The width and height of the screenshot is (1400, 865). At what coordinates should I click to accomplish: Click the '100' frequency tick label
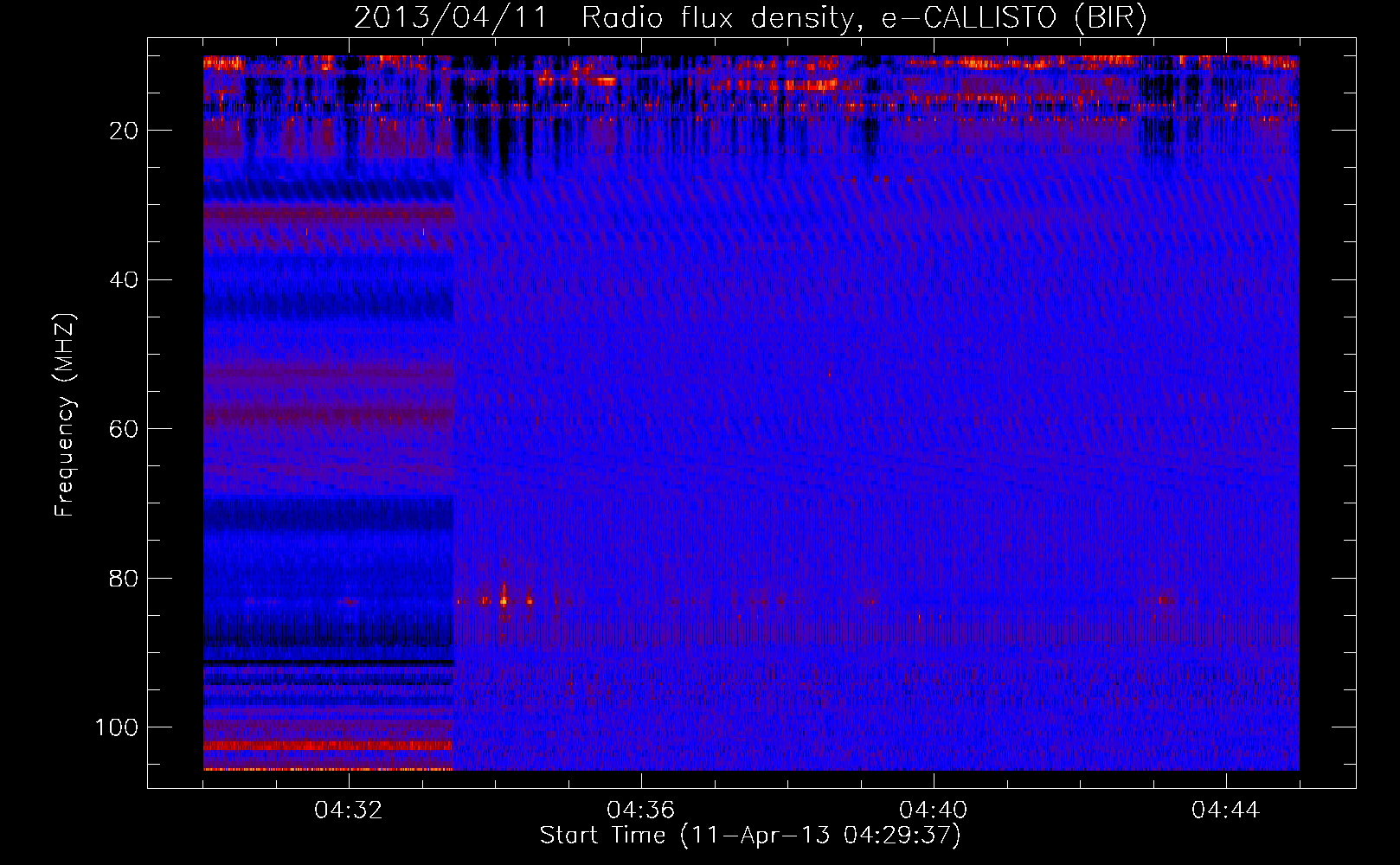click(117, 727)
